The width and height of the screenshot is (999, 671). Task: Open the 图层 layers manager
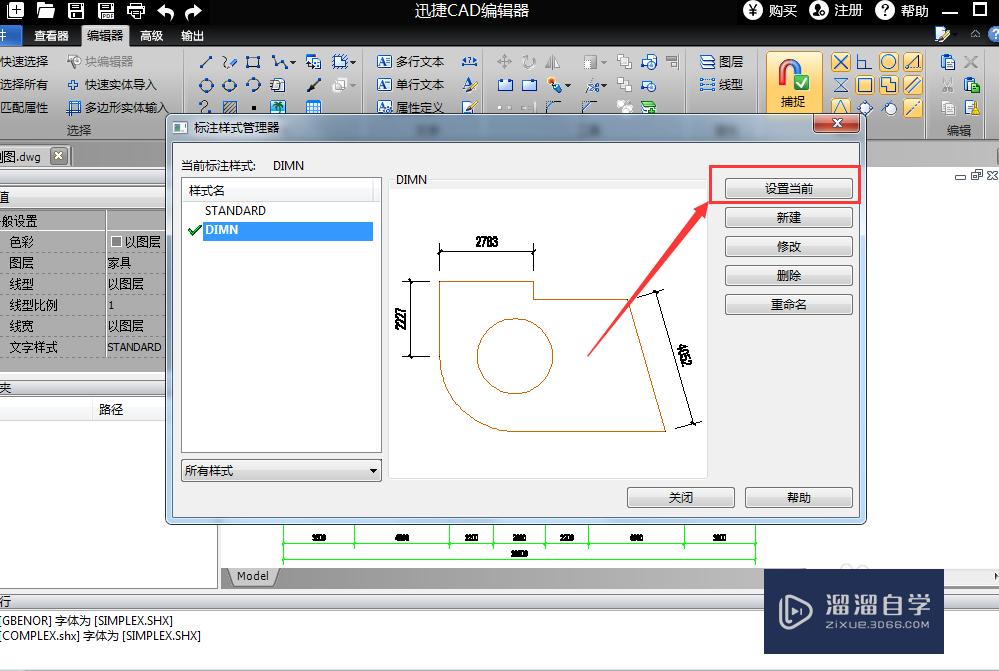(x=721, y=62)
